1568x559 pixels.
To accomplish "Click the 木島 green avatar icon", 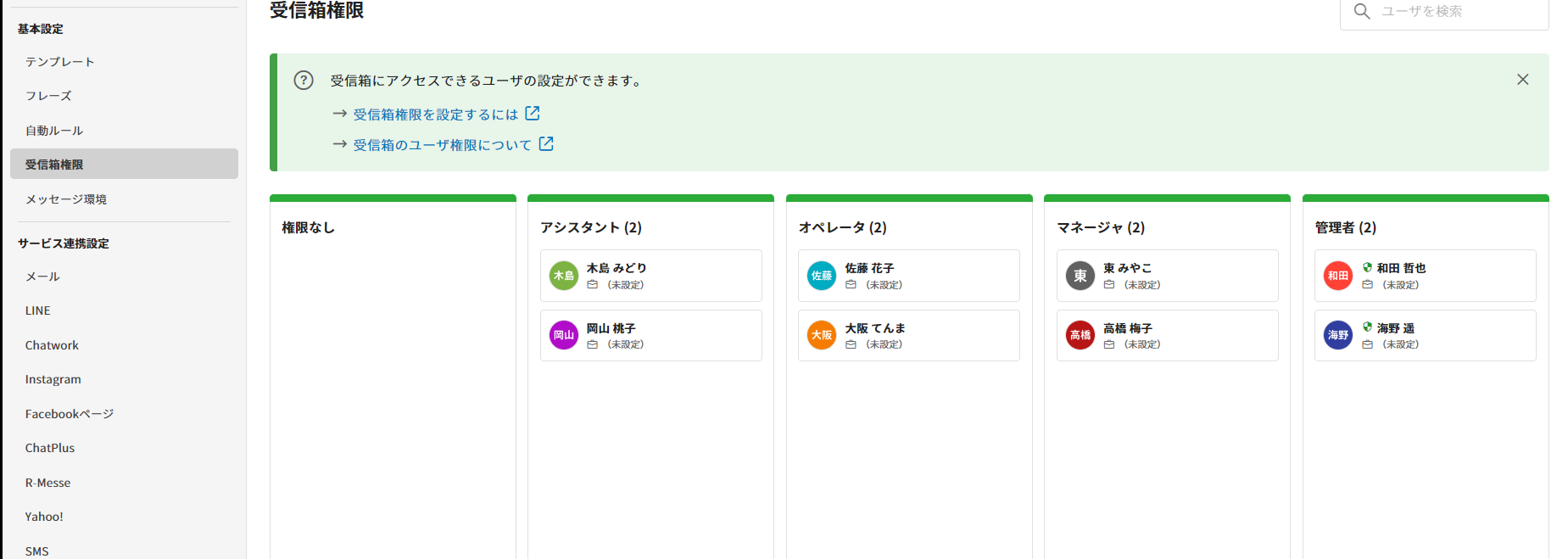I will [x=563, y=276].
